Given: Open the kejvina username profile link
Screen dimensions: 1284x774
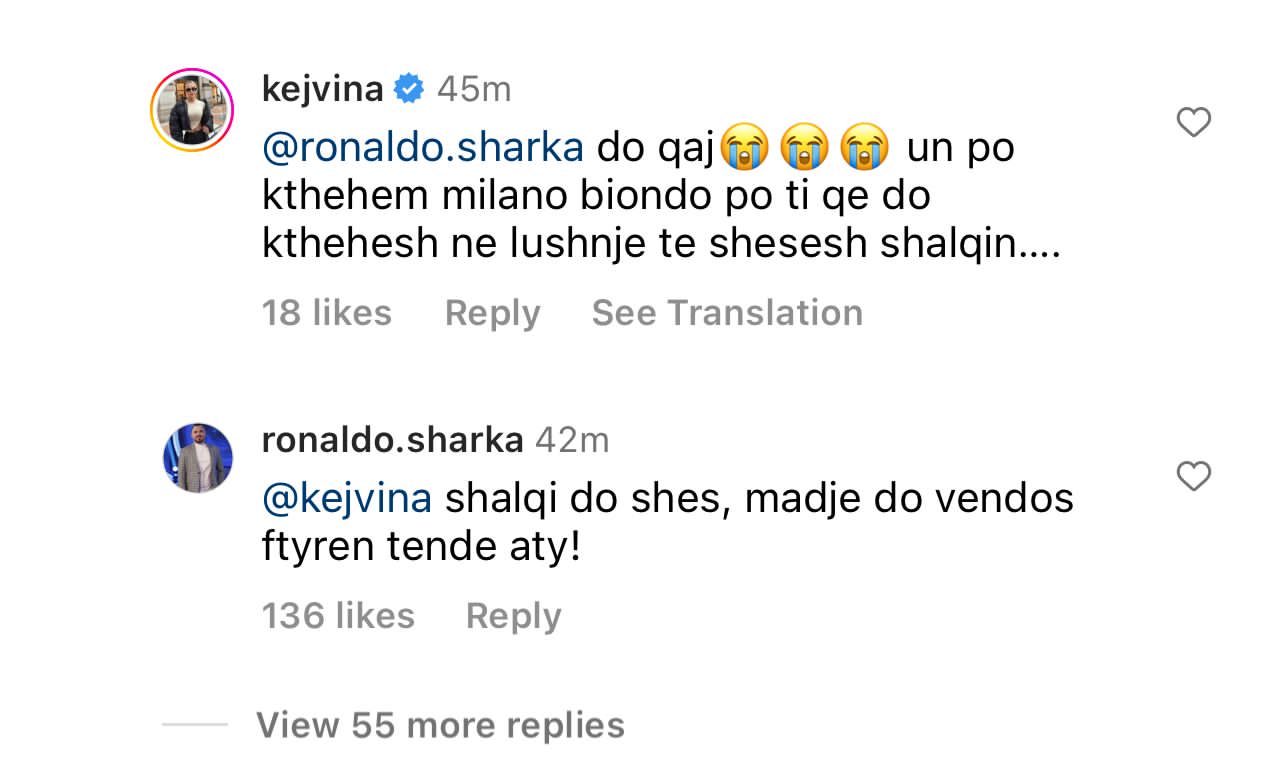Looking at the screenshot, I should (x=322, y=90).
